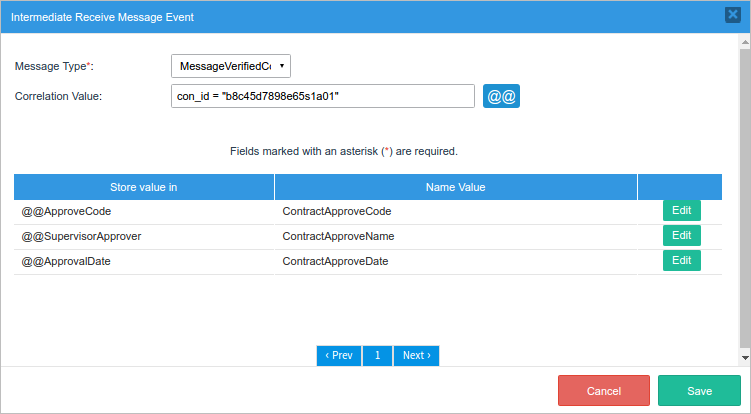Select page 1 in pagination

[x=377, y=356]
